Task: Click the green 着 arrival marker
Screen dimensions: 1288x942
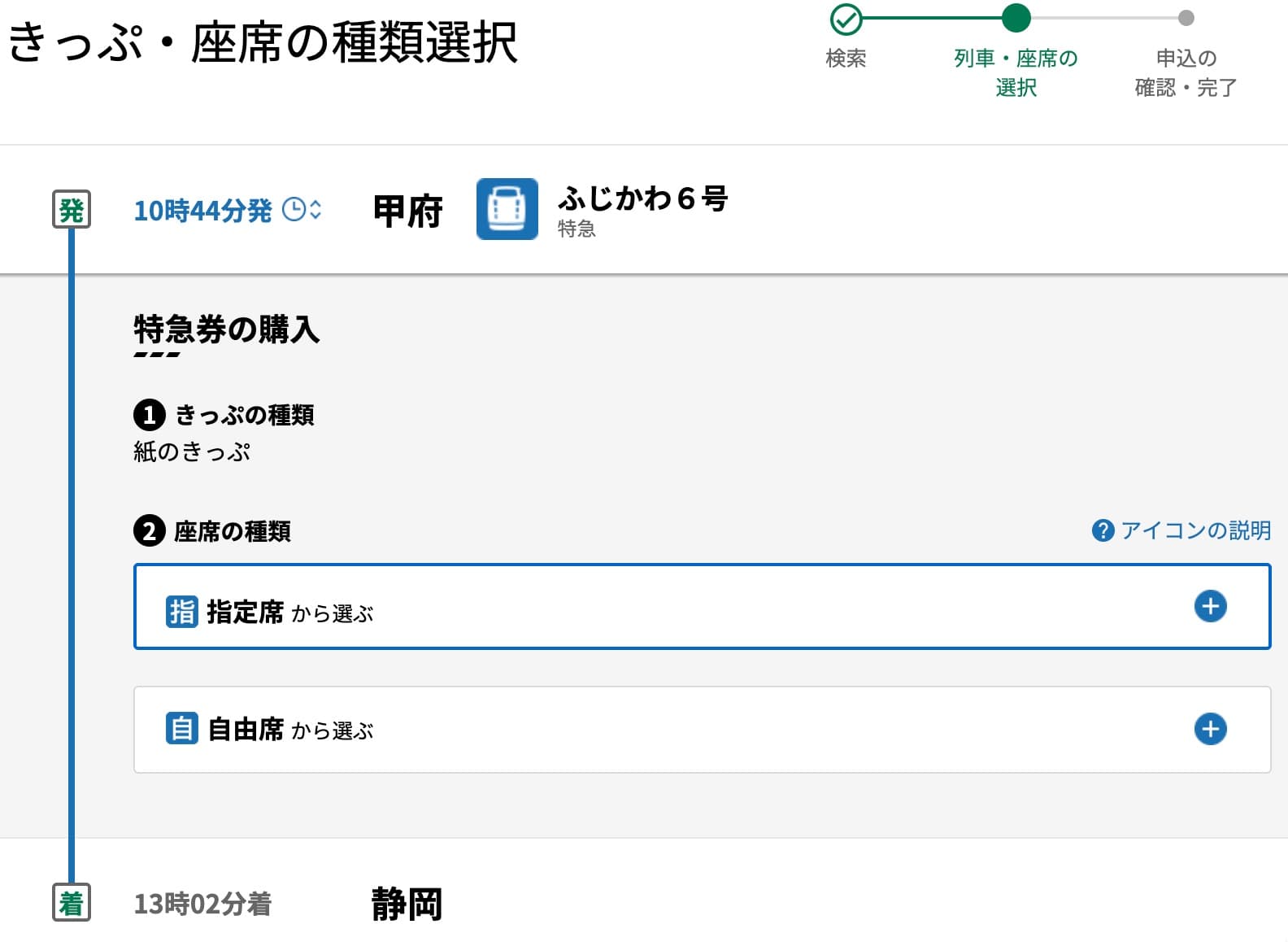Action: [72, 903]
